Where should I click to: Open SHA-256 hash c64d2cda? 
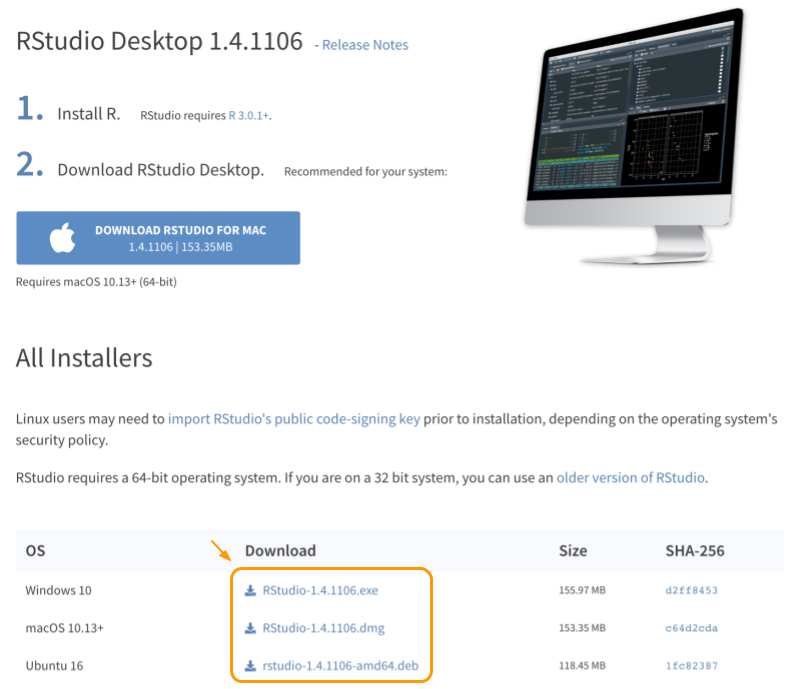(x=691, y=628)
